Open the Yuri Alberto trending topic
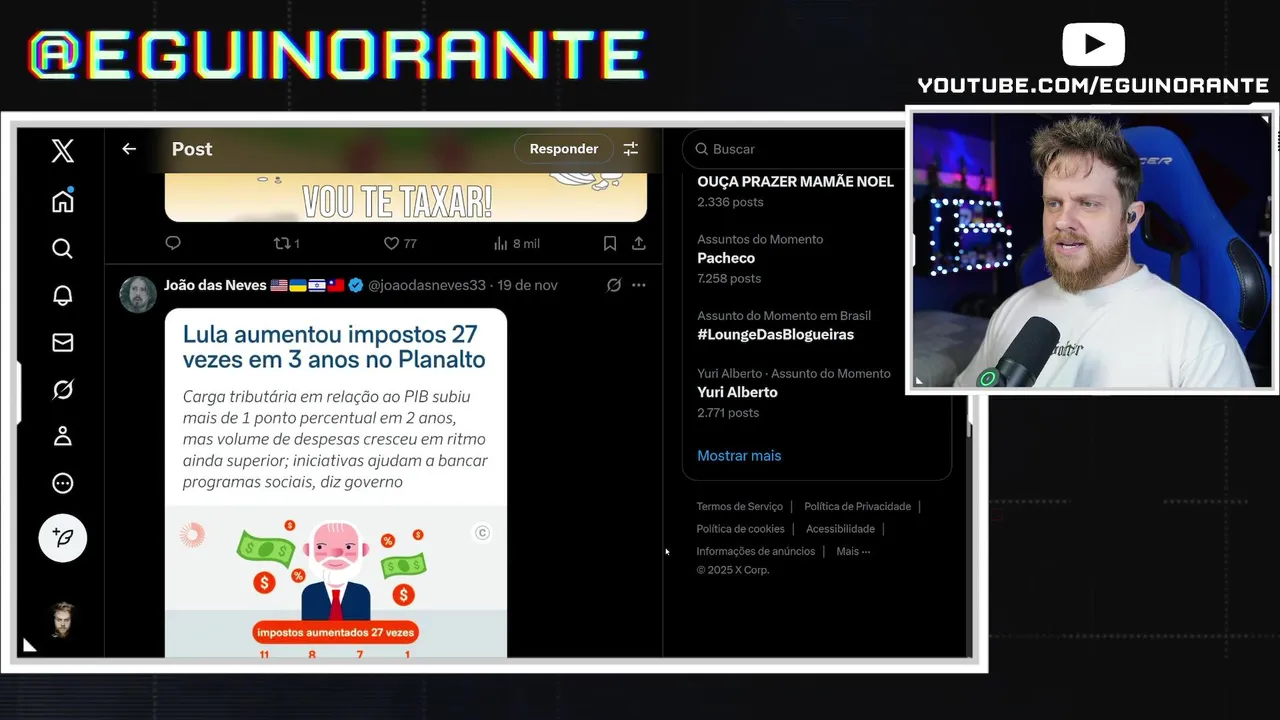 (x=737, y=392)
